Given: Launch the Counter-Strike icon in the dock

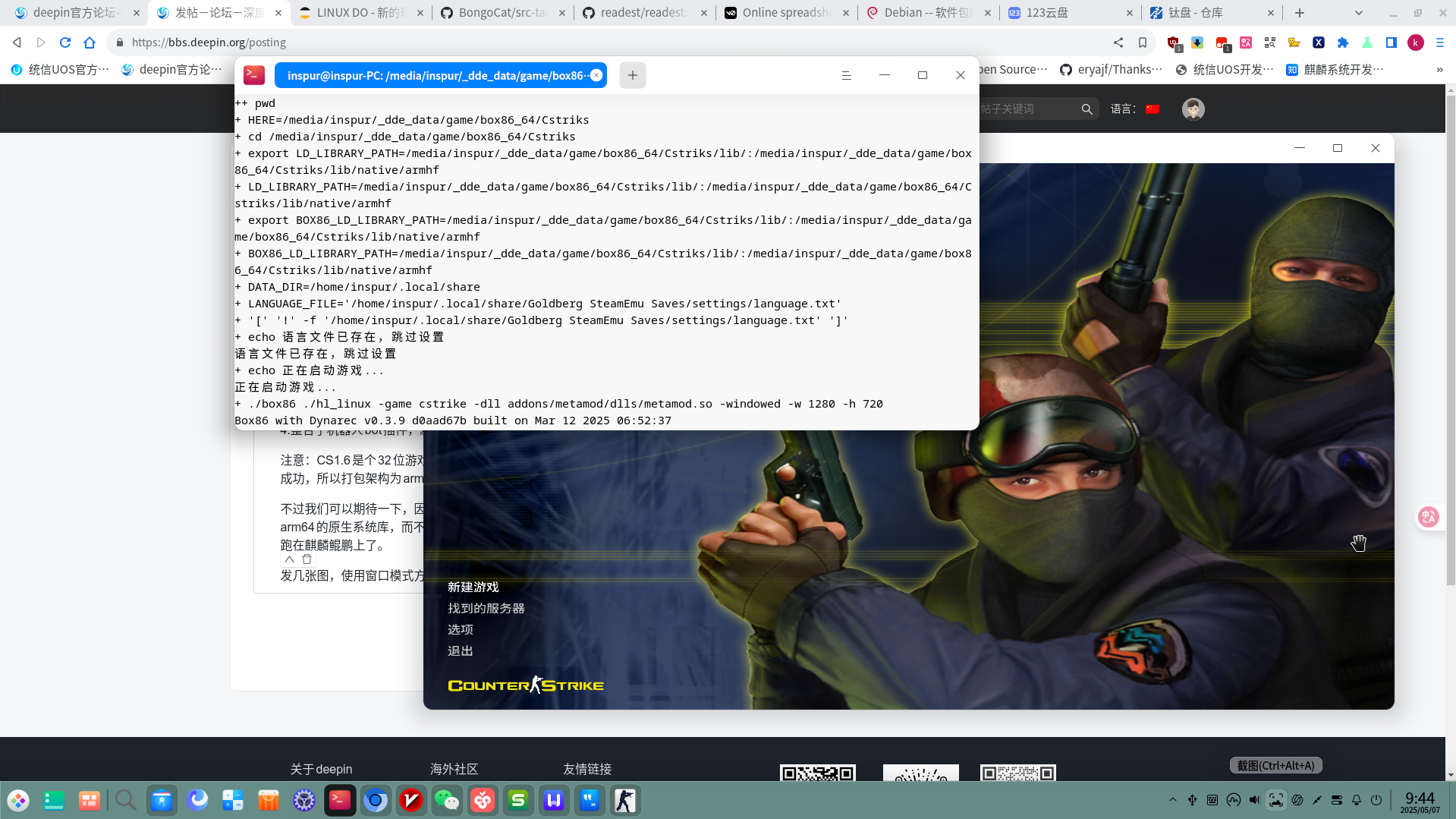Looking at the screenshot, I should (x=625, y=800).
